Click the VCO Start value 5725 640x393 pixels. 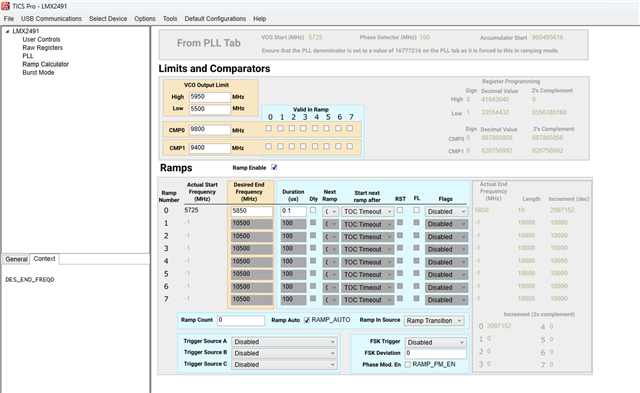(315, 37)
